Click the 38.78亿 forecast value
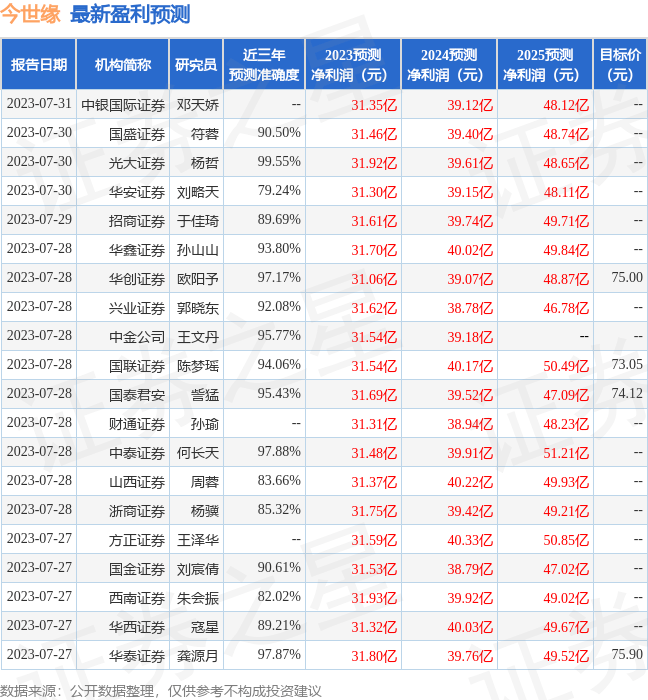This screenshot has height=700, width=648. (x=470, y=308)
